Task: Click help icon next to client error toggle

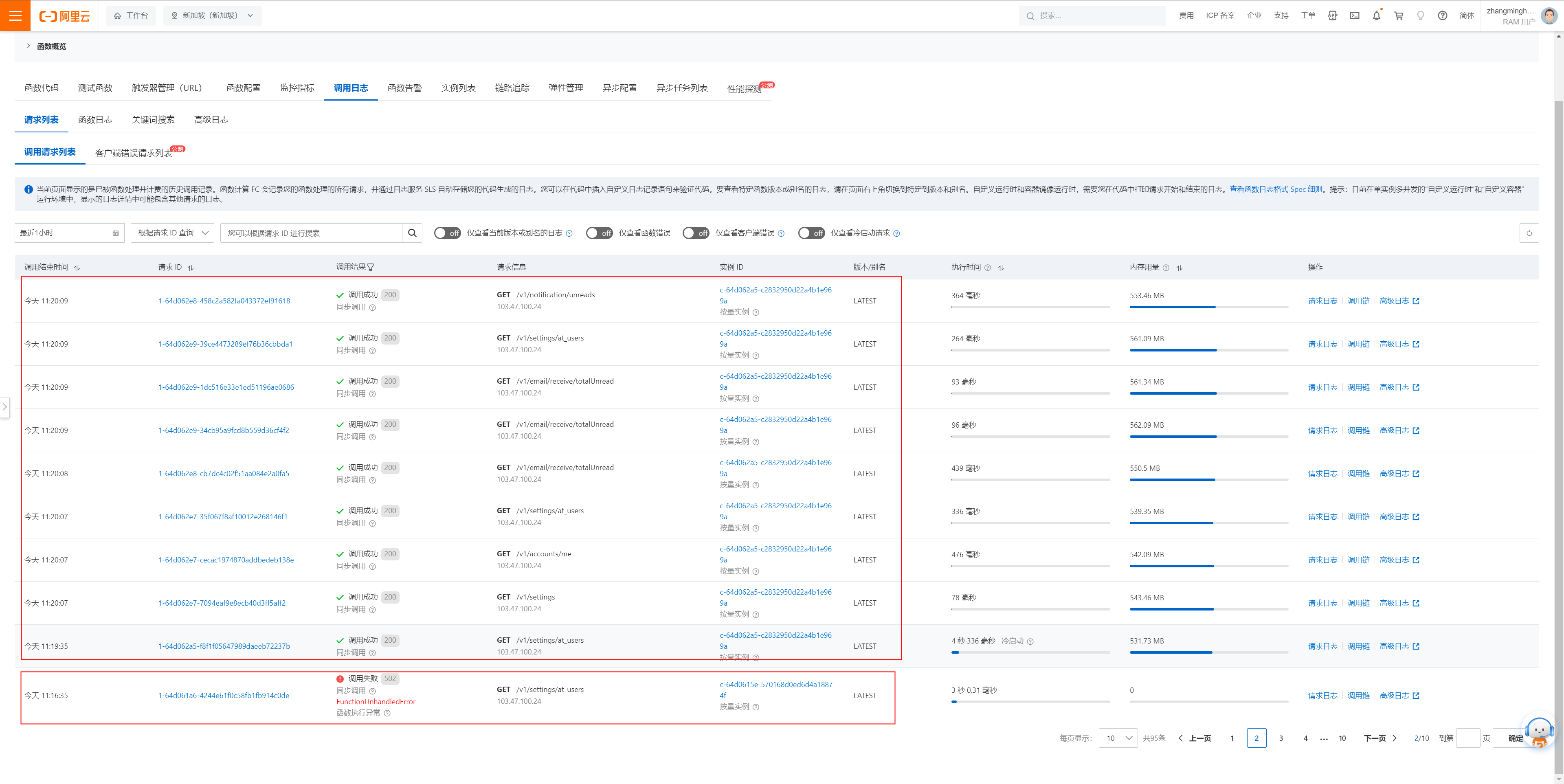Action: (x=782, y=234)
